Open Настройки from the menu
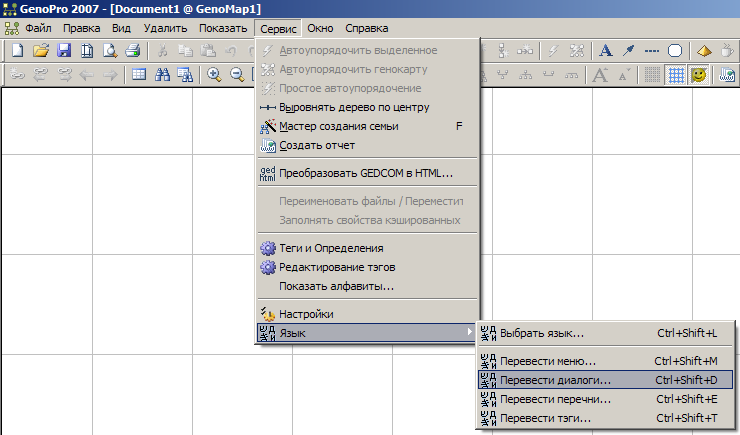Viewport: 740px width, 435px height. 367,314
